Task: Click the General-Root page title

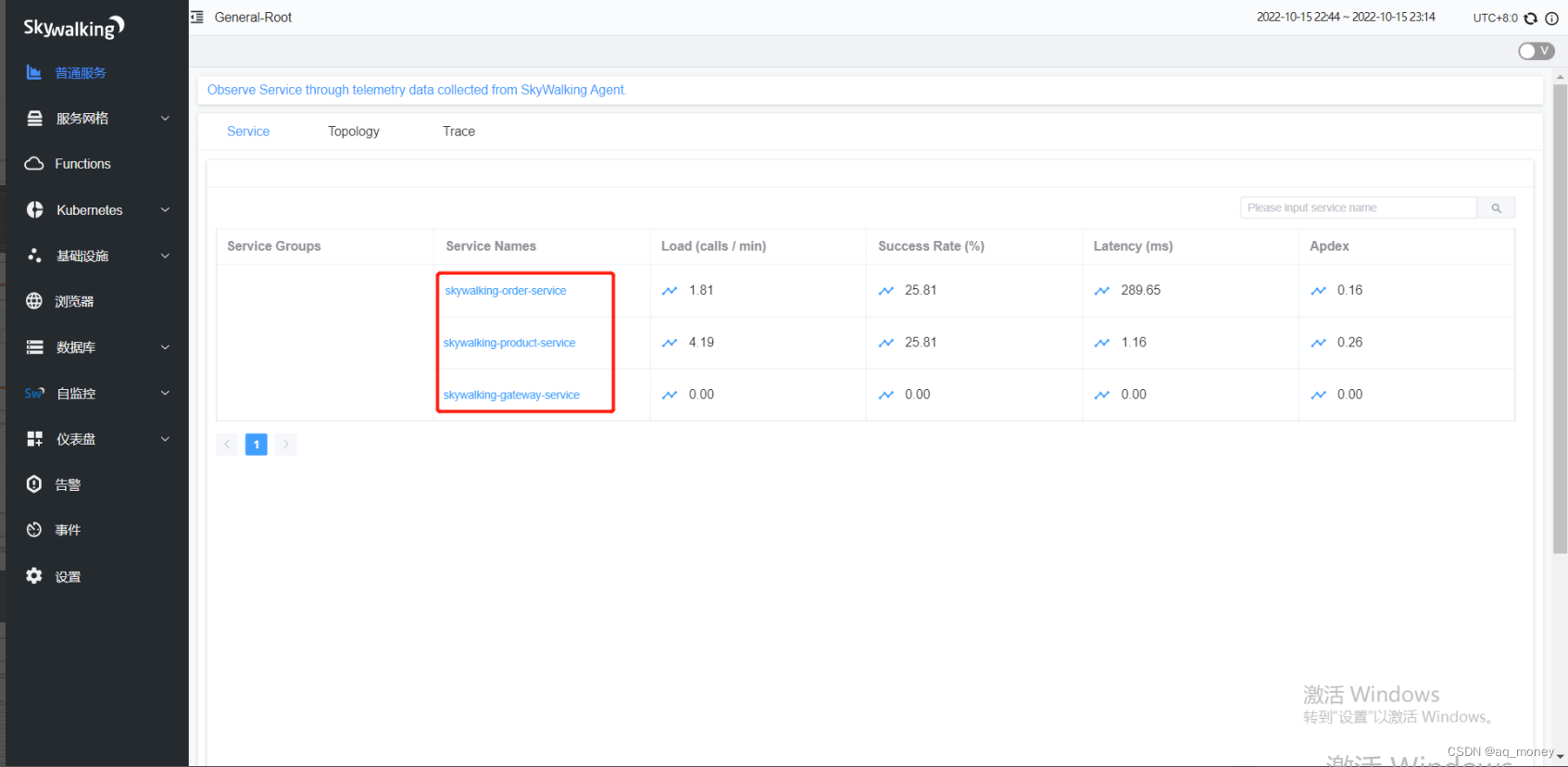Action: click(253, 18)
